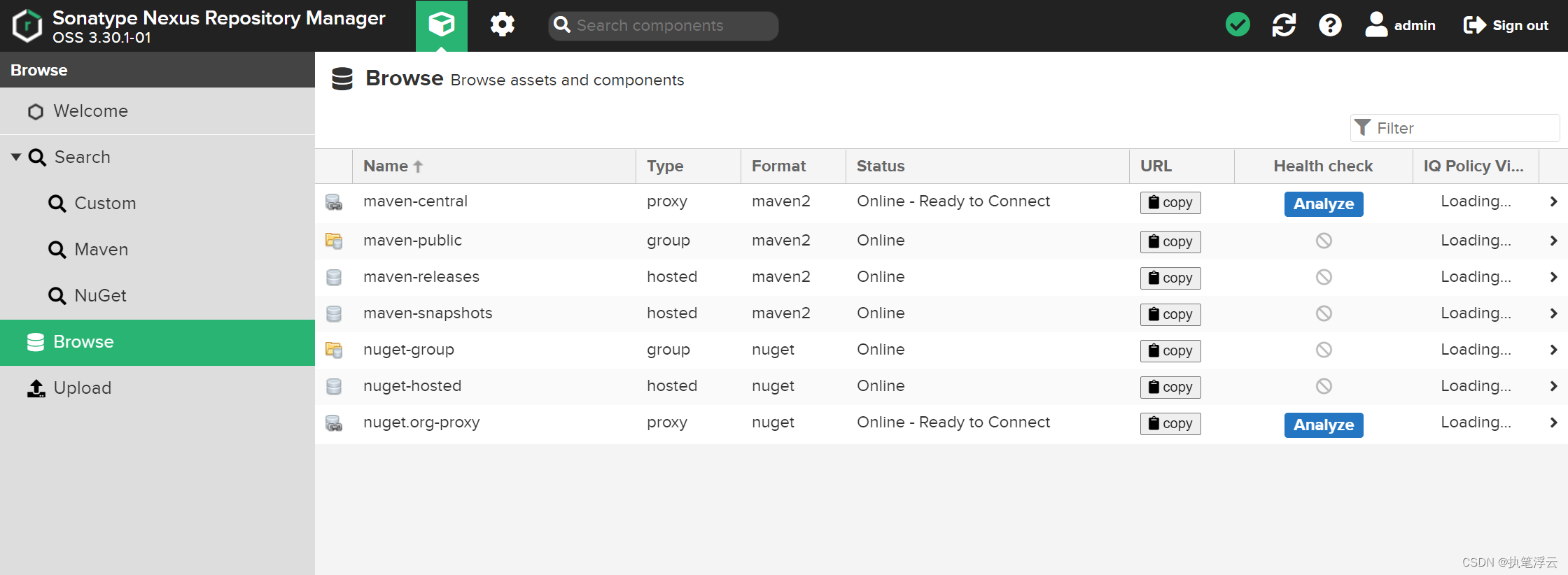
Task: Open Maven search in sidebar
Action: pyautogui.click(x=157, y=250)
